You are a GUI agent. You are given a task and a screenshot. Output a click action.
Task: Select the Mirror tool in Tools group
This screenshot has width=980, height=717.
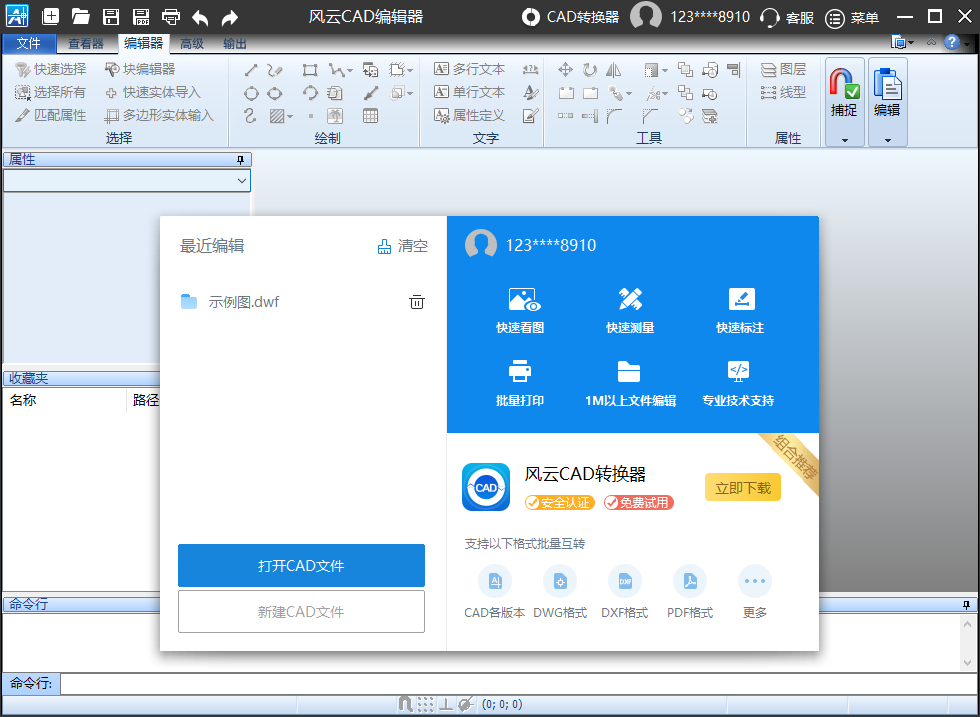[x=614, y=70]
